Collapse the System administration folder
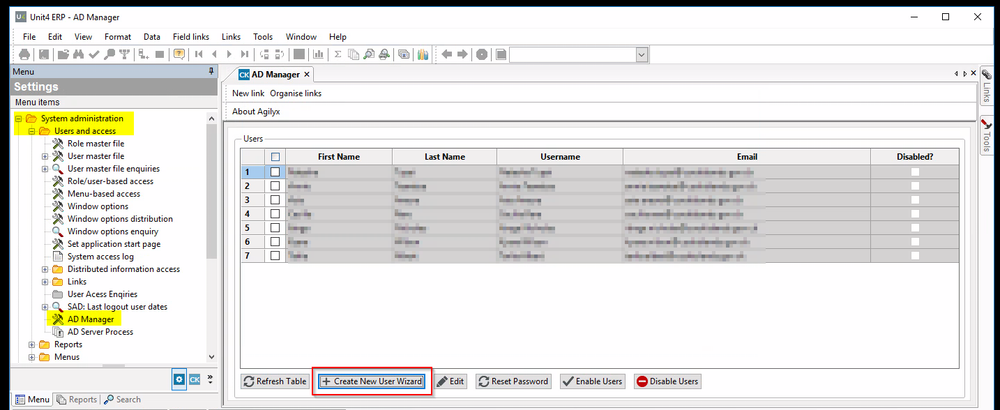This screenshot has height=410, width=1000. click(x=18, y=119)
